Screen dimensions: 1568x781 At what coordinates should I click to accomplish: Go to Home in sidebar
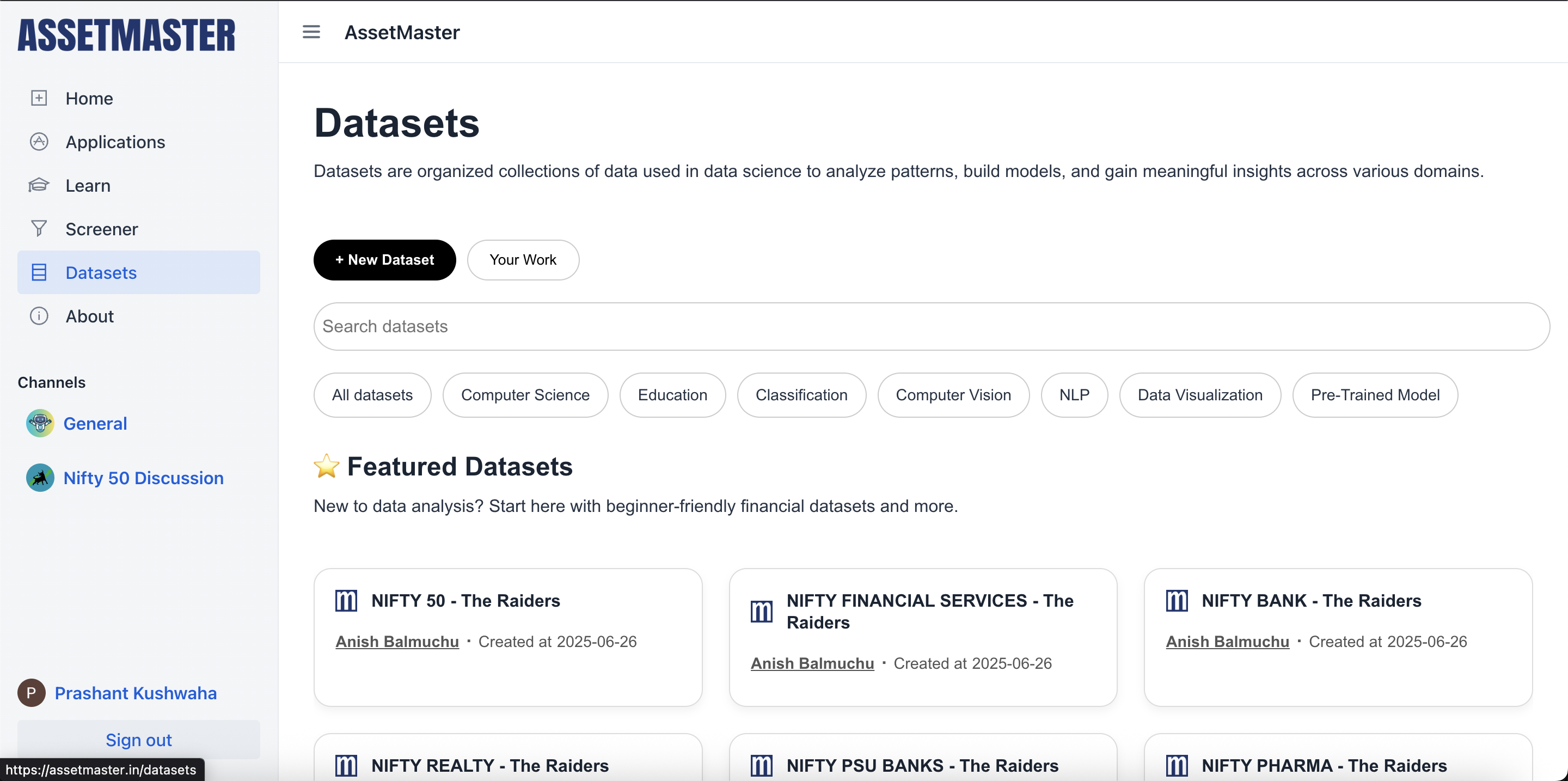[x=139, y=98]
